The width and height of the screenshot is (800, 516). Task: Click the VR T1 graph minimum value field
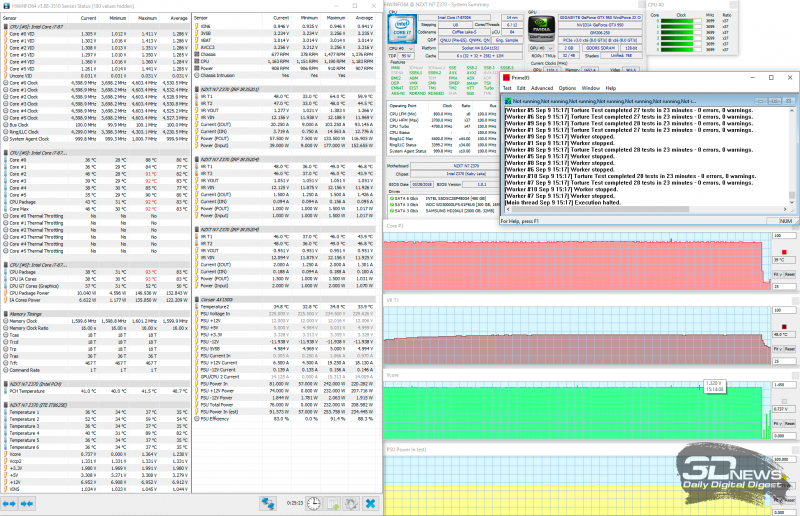tap(784, 361)
